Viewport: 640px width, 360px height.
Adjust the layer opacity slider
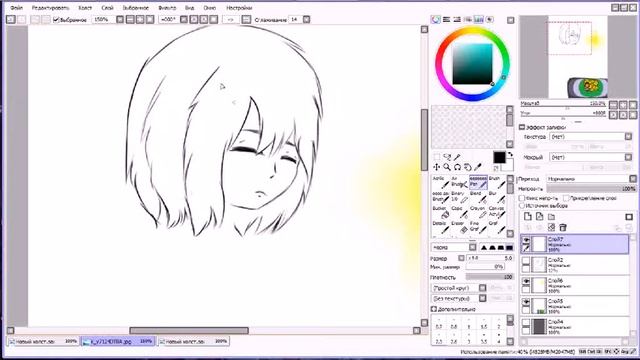(x=591, y=189)
